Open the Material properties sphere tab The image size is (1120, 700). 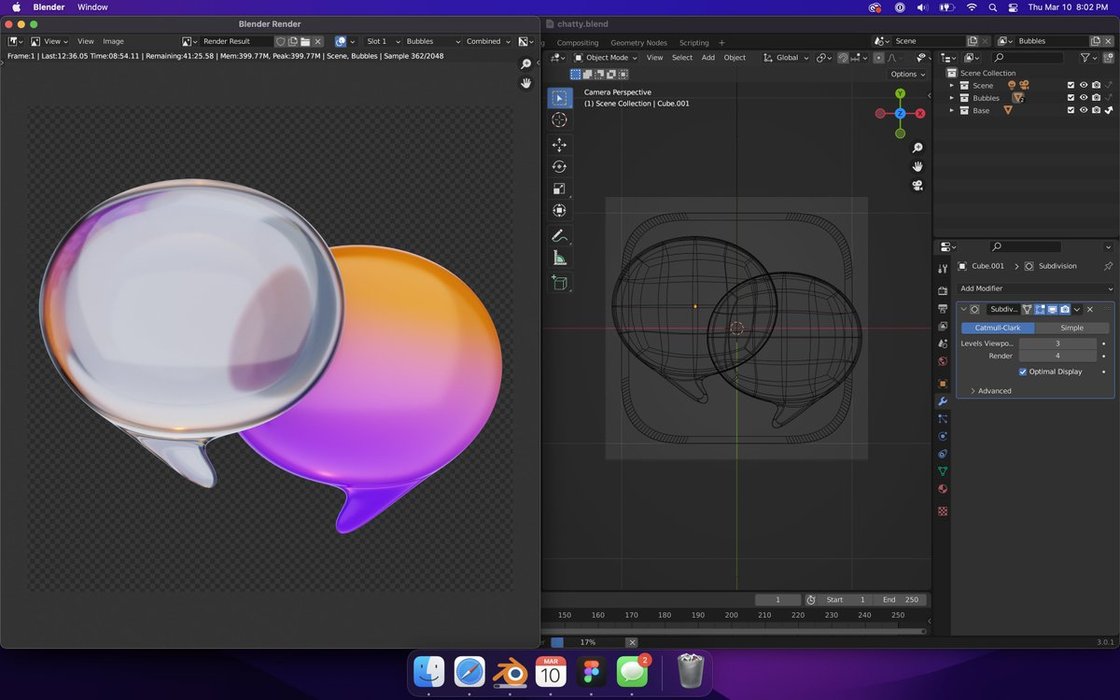(943, 489)
